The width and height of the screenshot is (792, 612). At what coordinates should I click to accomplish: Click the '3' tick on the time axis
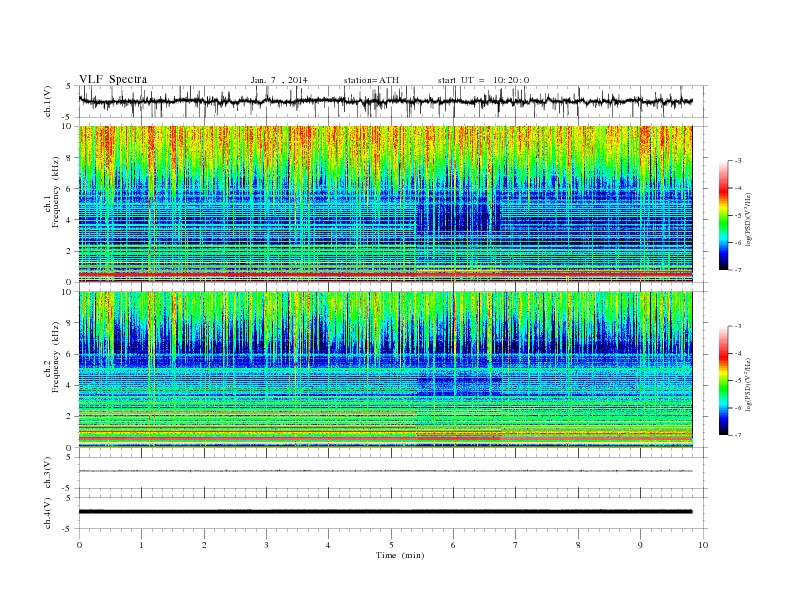coord(266,545)
